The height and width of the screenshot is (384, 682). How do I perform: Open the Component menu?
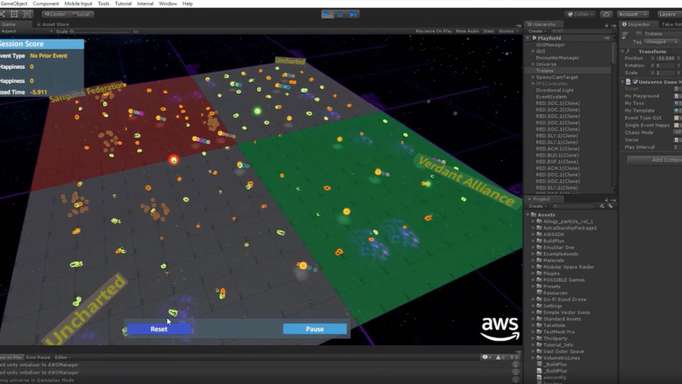[46, 3]
